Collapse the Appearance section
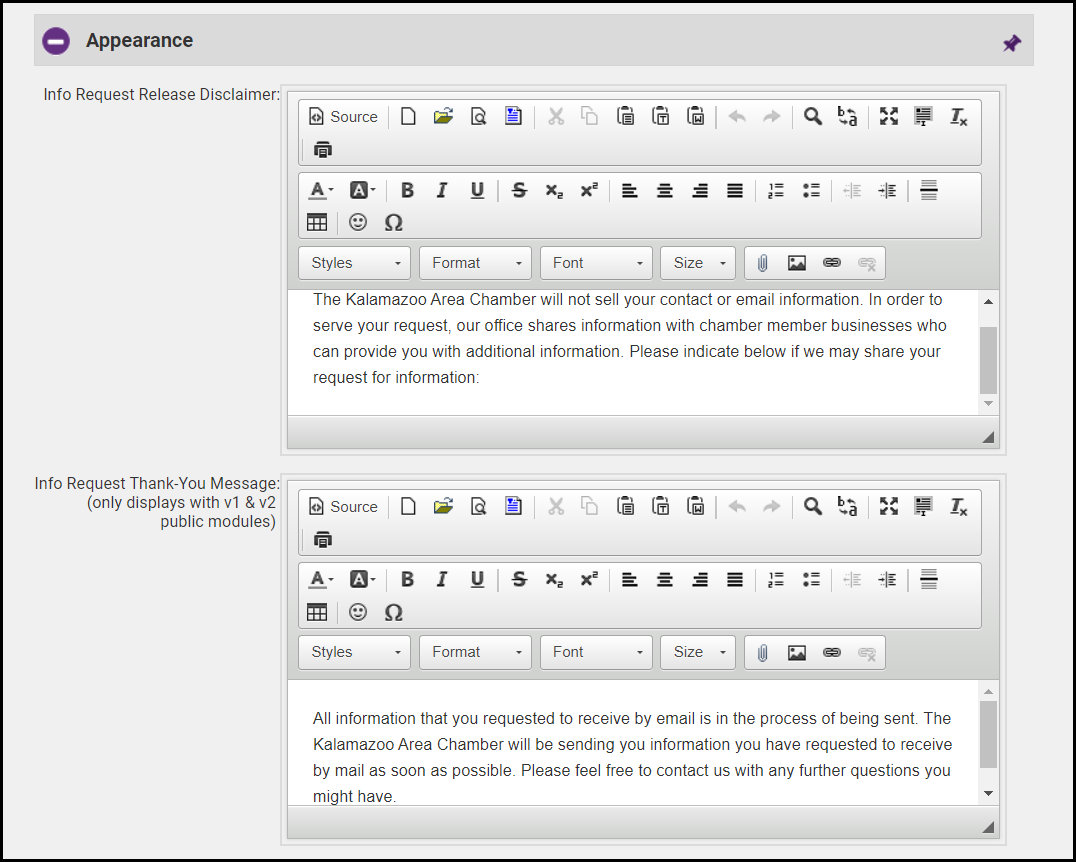Screen dimensions: 1076x862 click(56, 41)
